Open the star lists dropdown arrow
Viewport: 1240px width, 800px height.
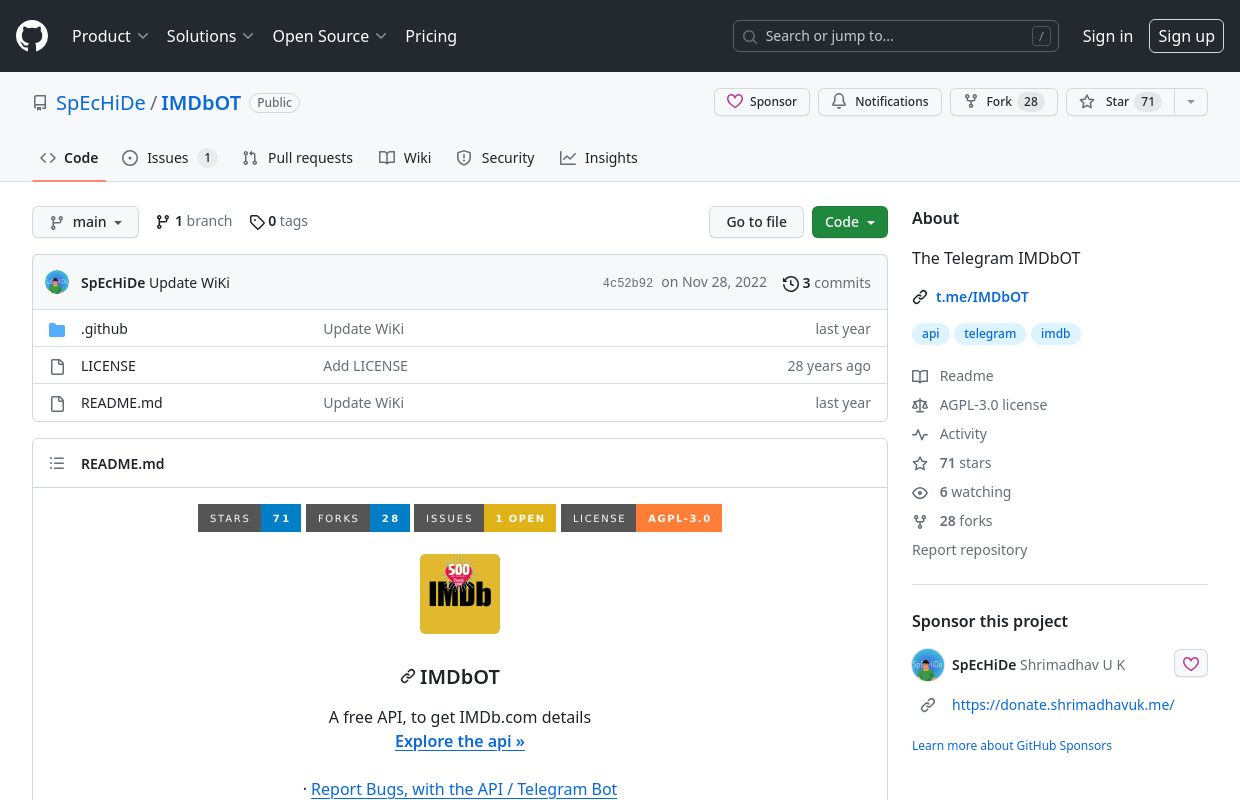tap(1190, 102)
